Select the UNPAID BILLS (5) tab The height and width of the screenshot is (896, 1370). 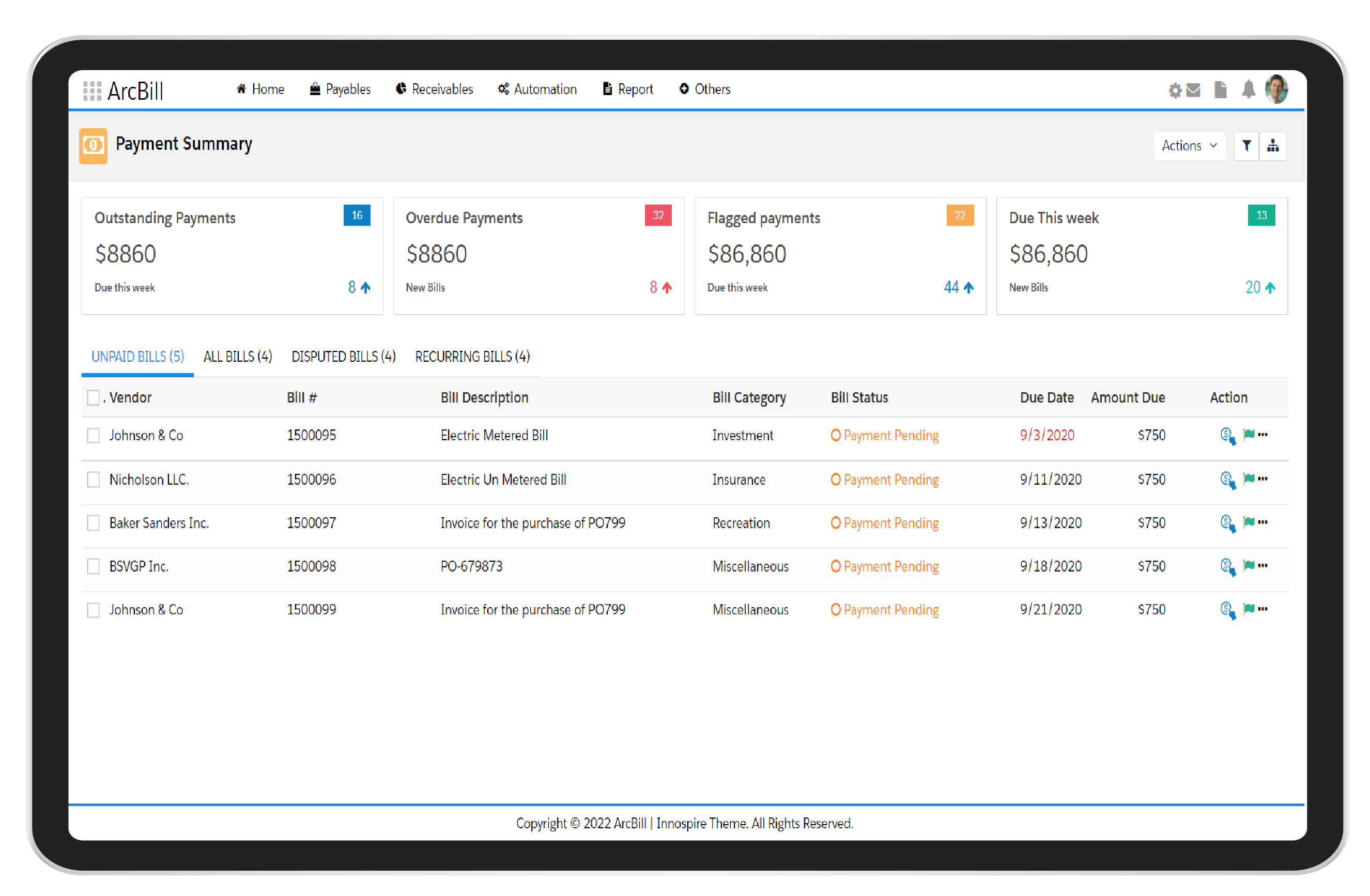coord(137,357)
